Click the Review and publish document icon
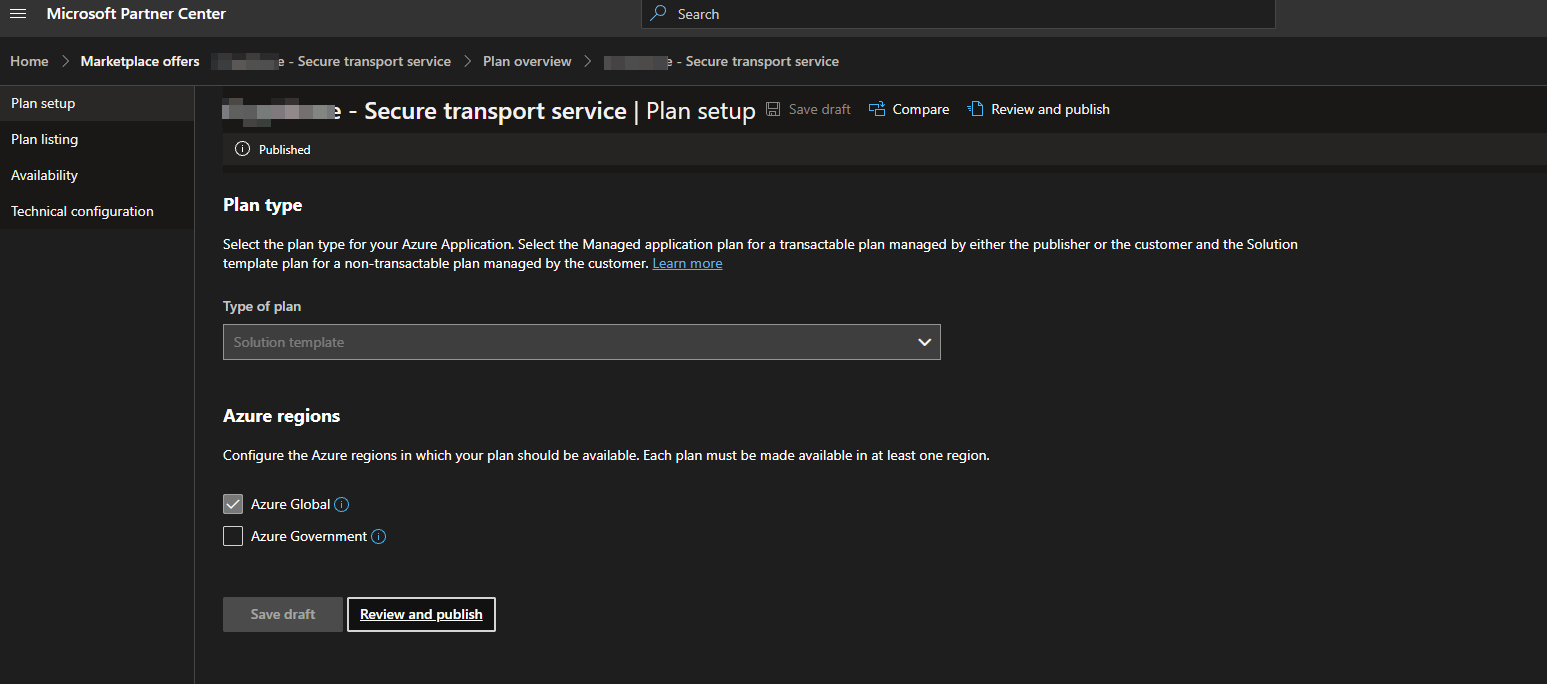Screen dimensions: 1547x684 (x=975, y=109)
